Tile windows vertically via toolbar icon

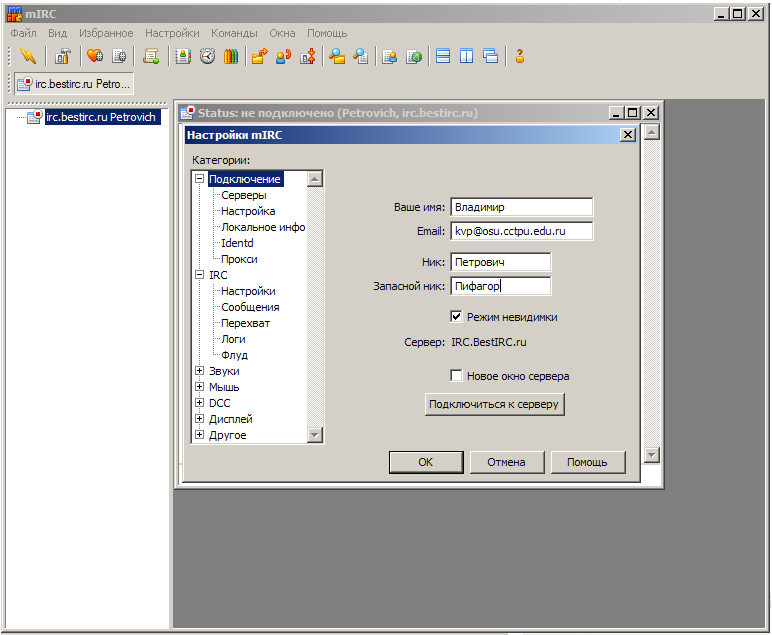[466, 56]
